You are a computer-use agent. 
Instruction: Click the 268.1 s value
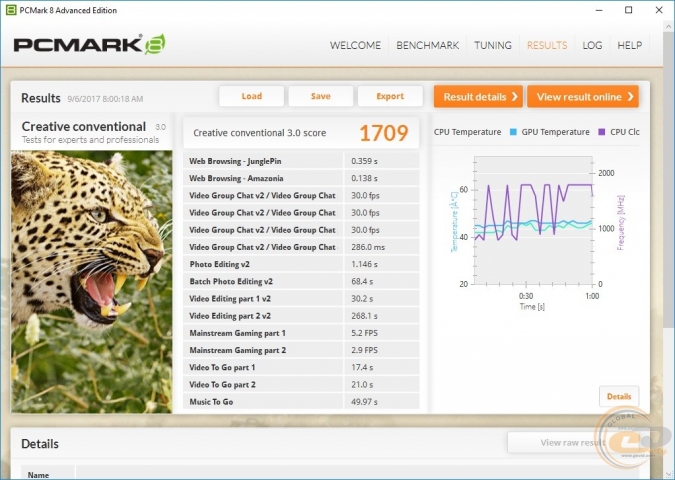tap(364, 316)
